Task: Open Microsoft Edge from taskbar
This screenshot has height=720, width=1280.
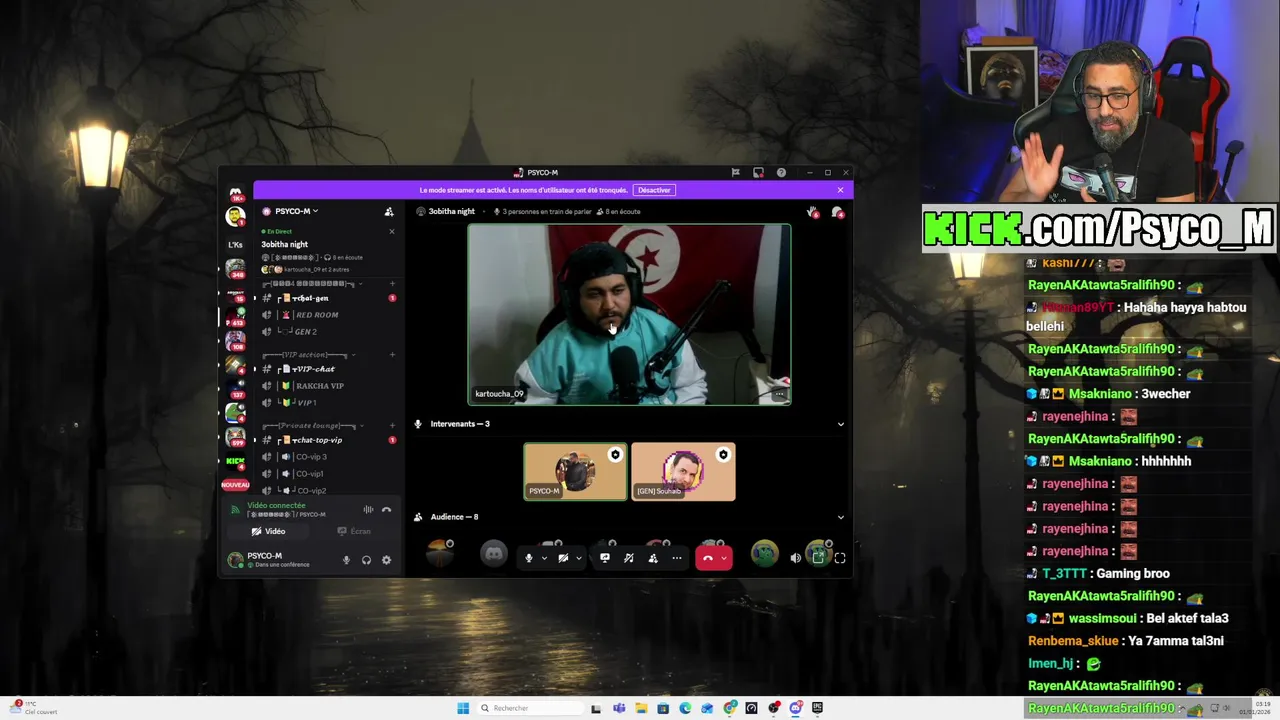Action: [x=685, y=708]
